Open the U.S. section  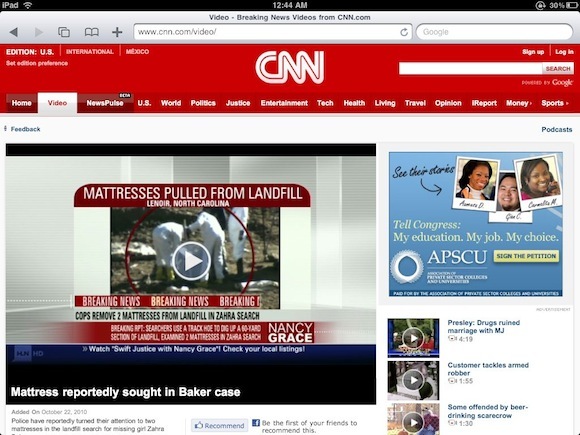144,103
